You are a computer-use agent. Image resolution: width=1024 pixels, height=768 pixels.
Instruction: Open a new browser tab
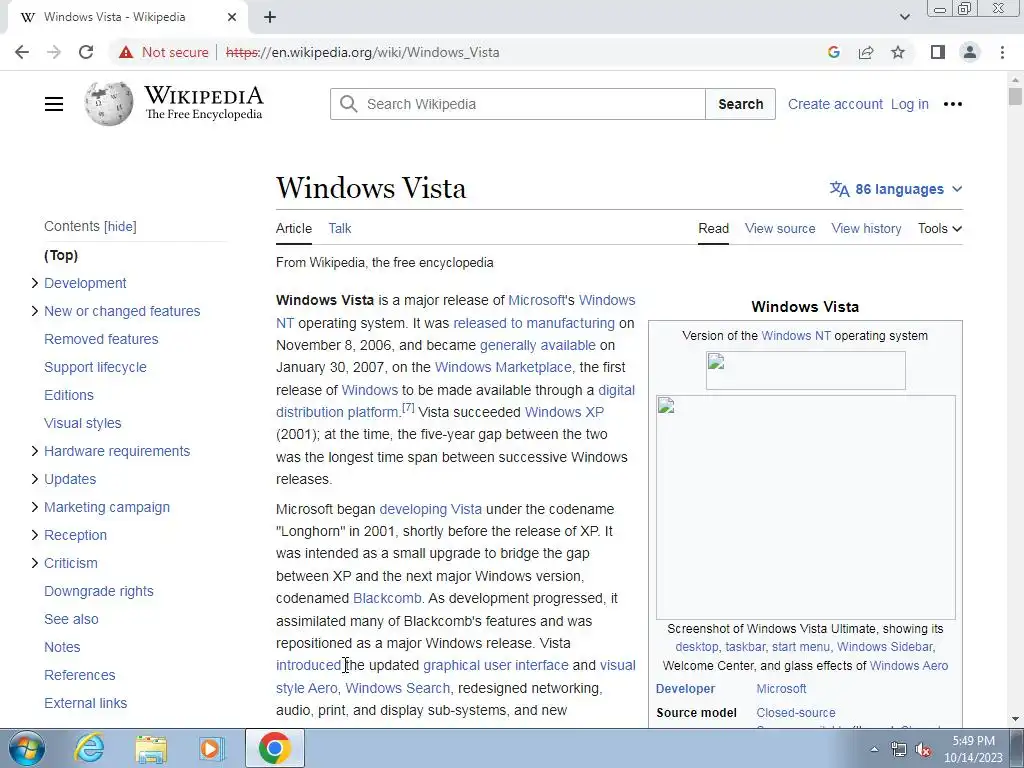[x=270, y=17]
